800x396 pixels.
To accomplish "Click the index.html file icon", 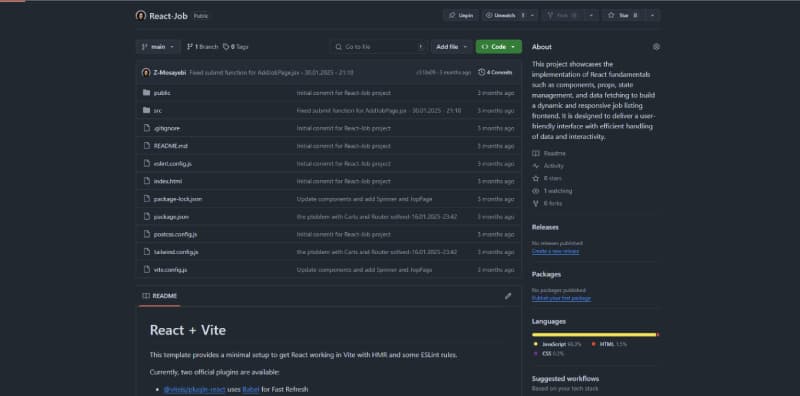I will tap(146, 181).
